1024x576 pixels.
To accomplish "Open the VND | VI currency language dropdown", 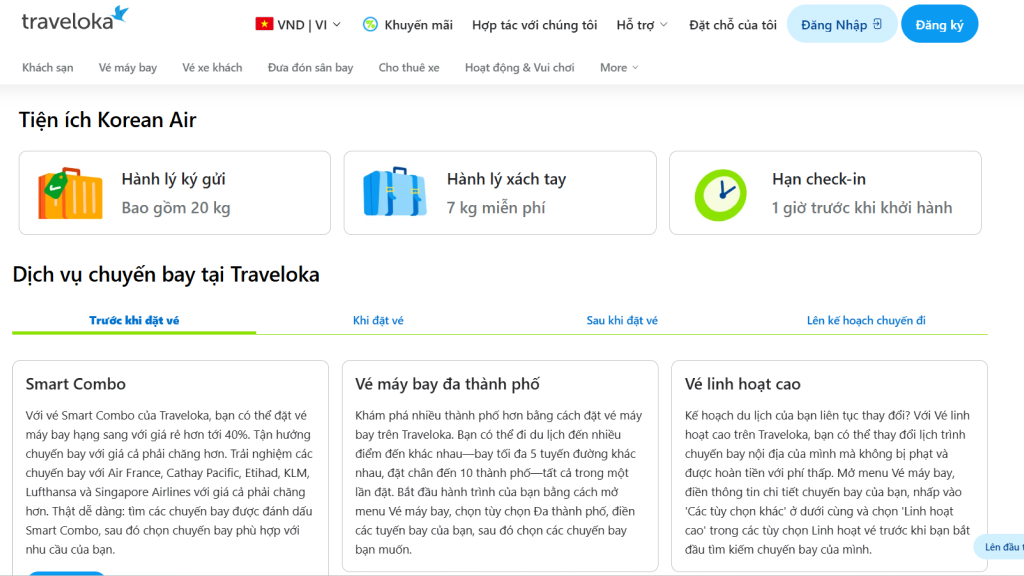I will pyautogui.click(x=298, y=25).
